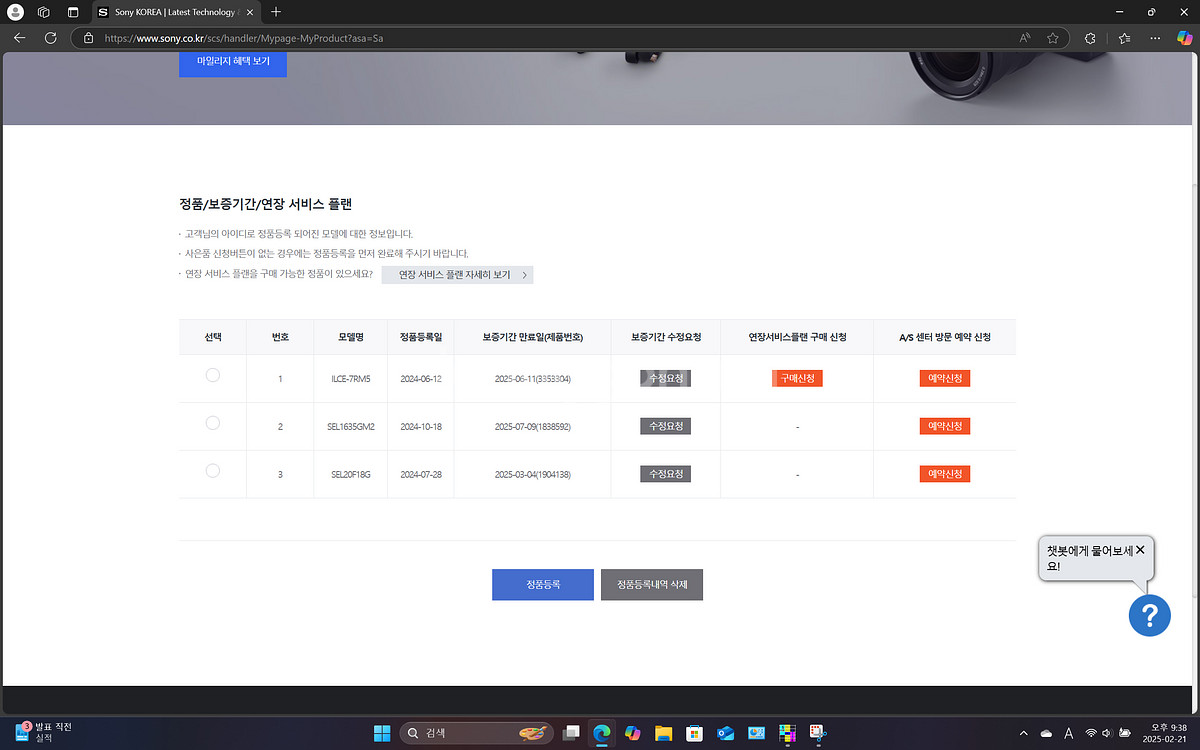Screen dimensions: 1200x750
Task: Click 정품등록내역 삭제 button
Action: coord(652,584)
